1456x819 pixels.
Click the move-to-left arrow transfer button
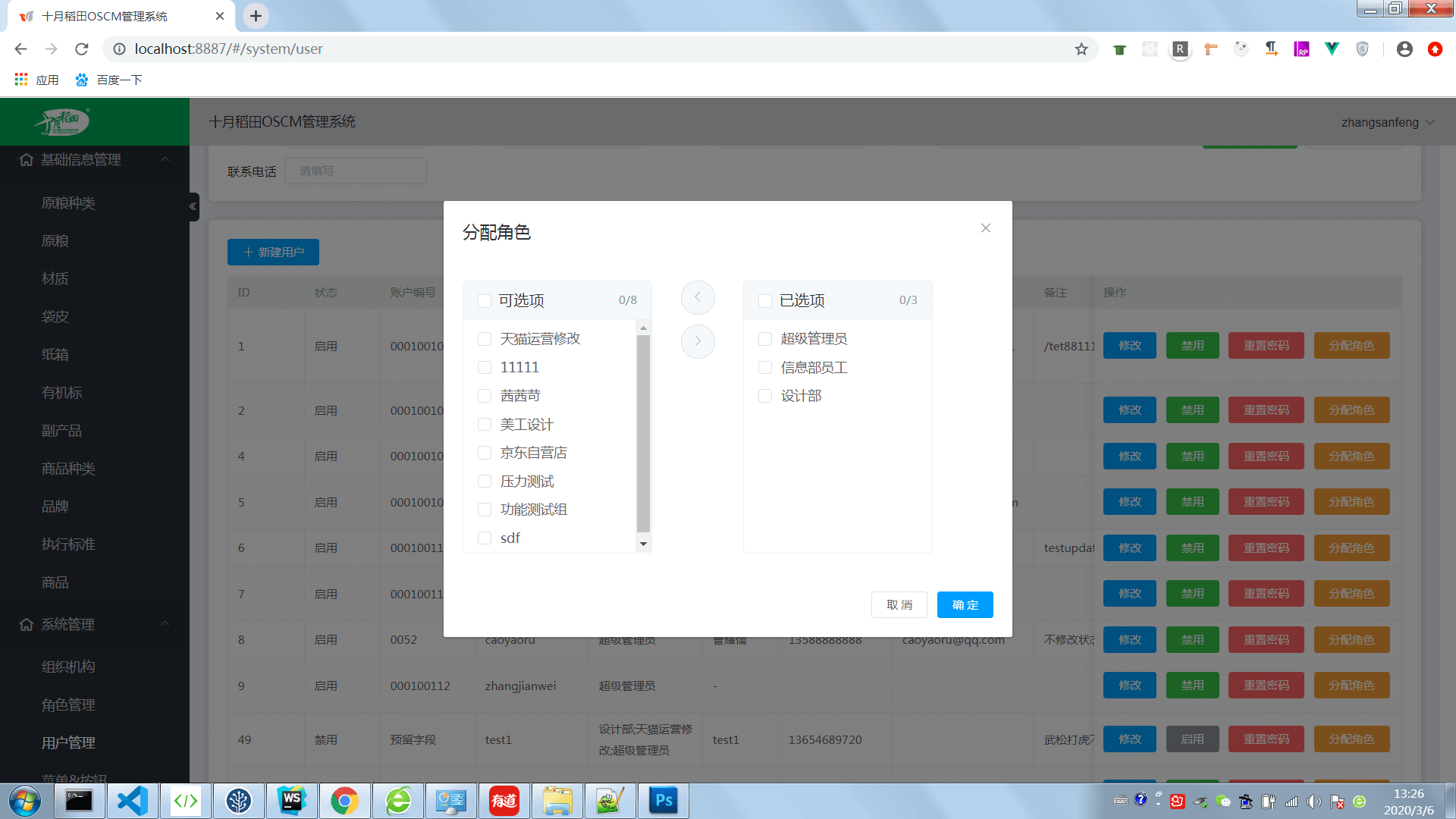tap(698, 297)
